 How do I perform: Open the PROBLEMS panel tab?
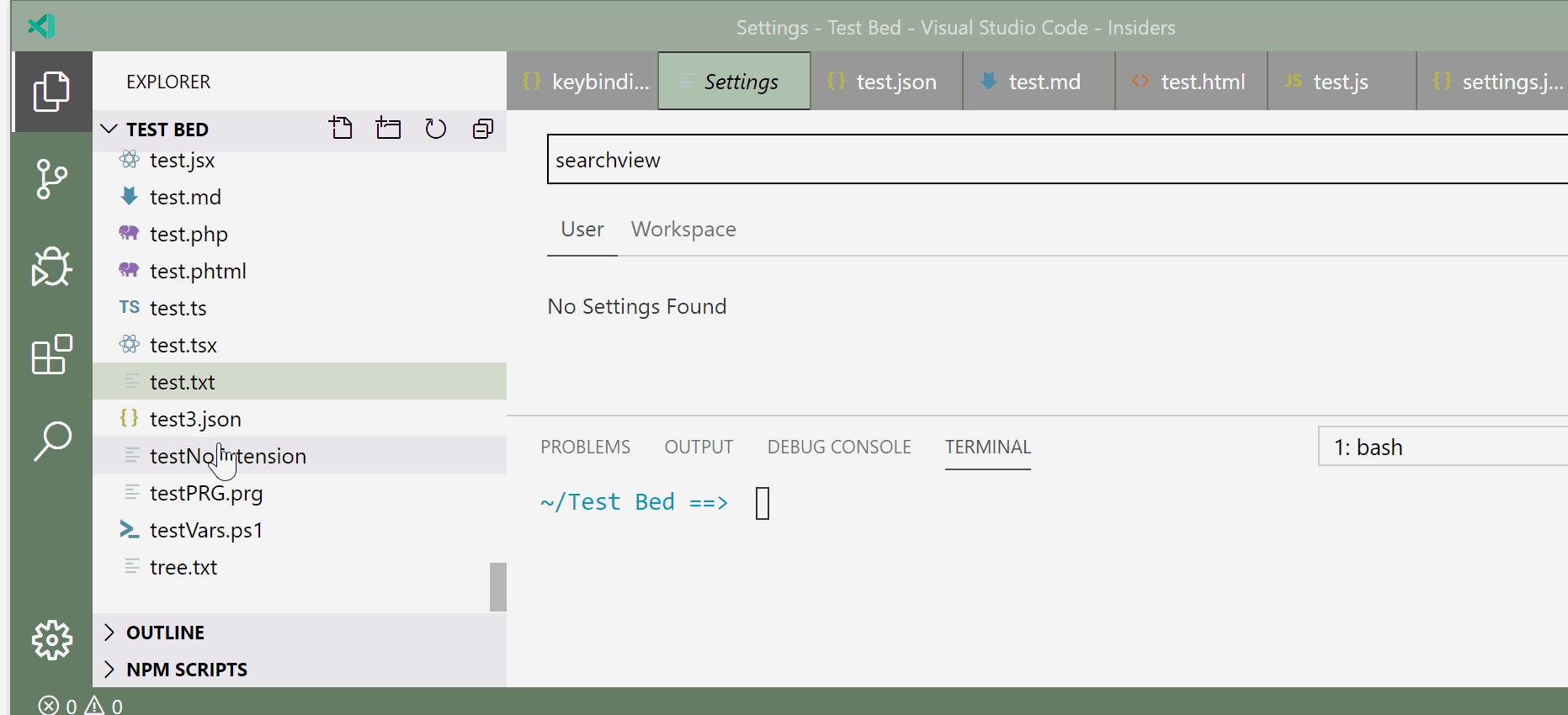pos(585,447)
